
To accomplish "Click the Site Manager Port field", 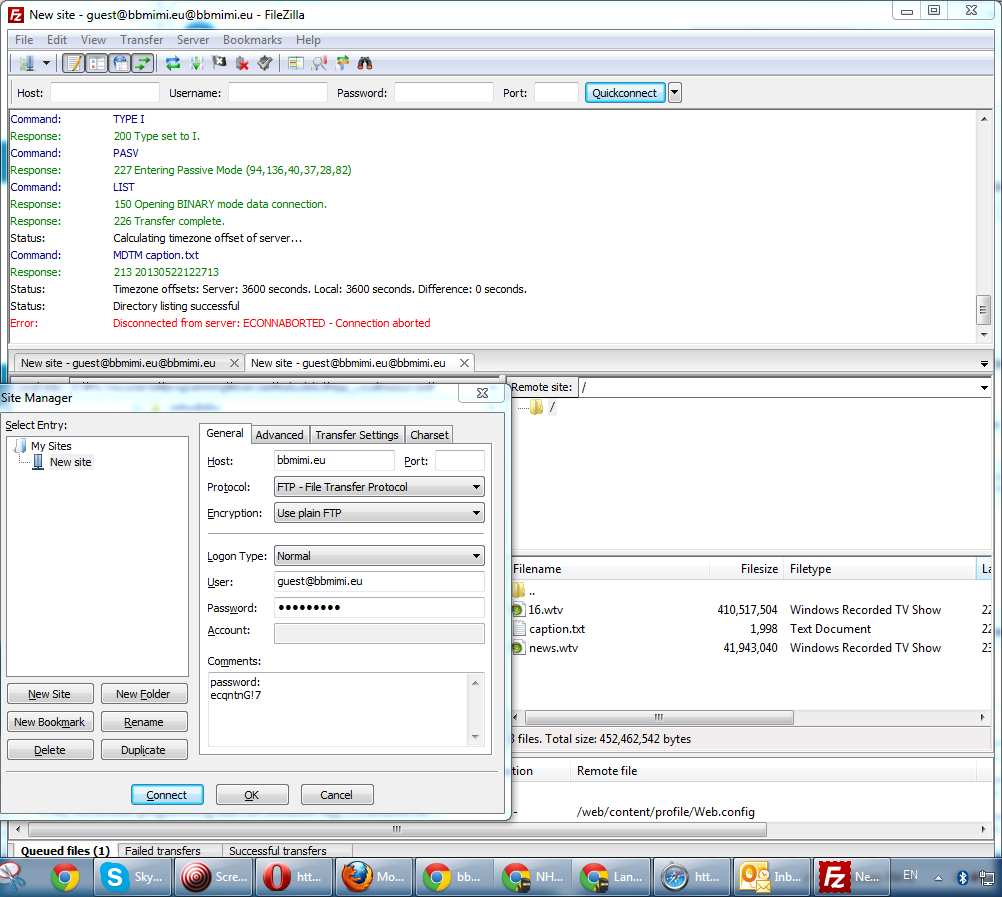I will [x=459, y=460].
